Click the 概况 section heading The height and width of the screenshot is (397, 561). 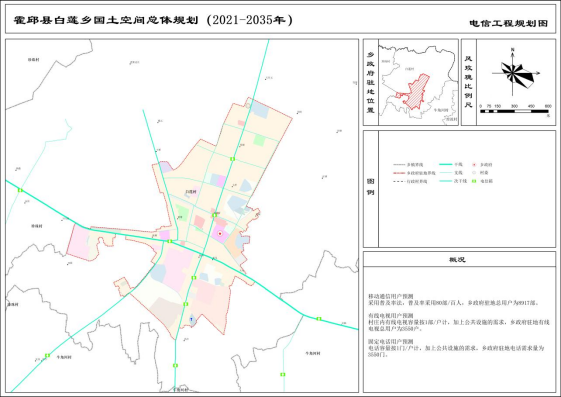[457, 260]
